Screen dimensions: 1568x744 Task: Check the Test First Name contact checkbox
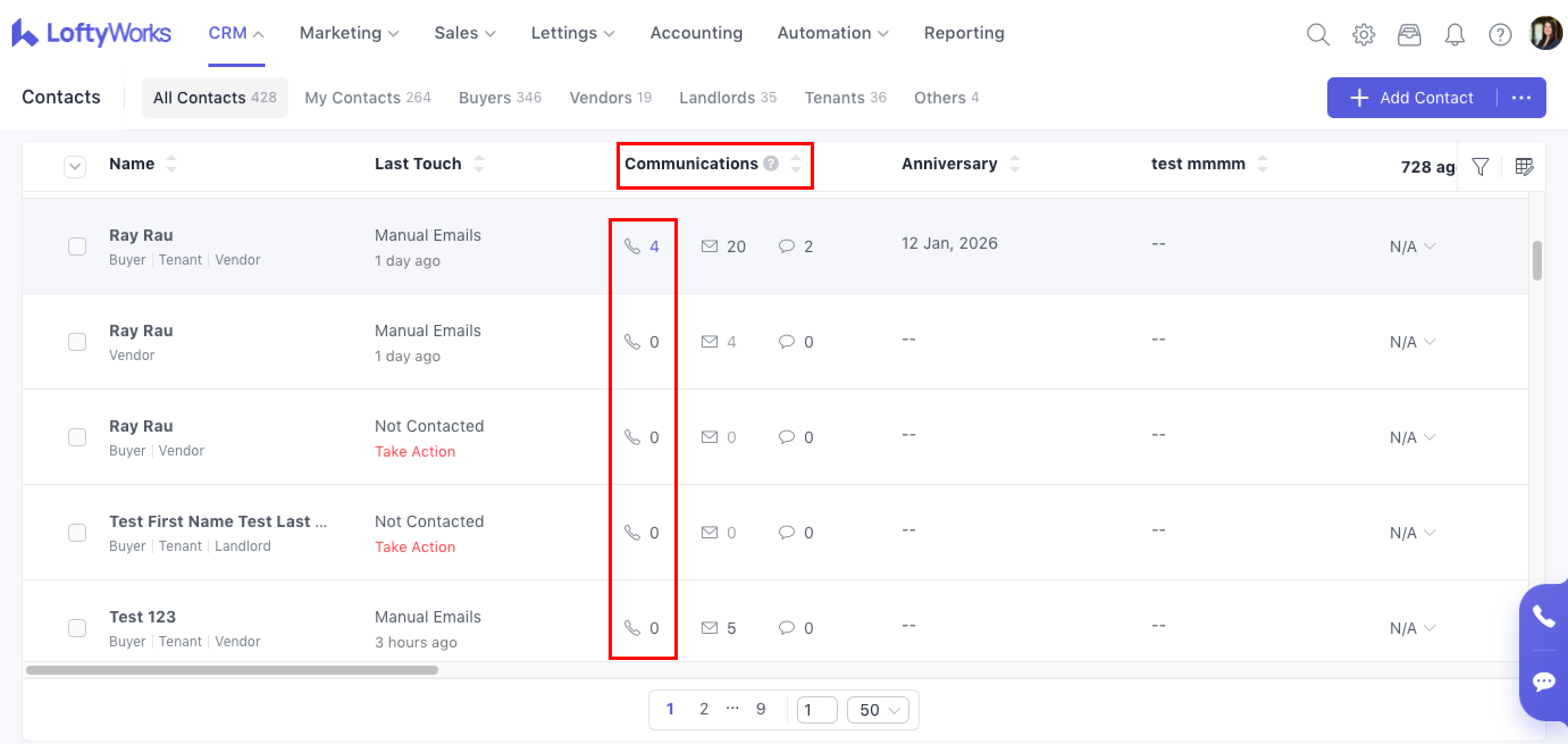(x=77, y=533)
